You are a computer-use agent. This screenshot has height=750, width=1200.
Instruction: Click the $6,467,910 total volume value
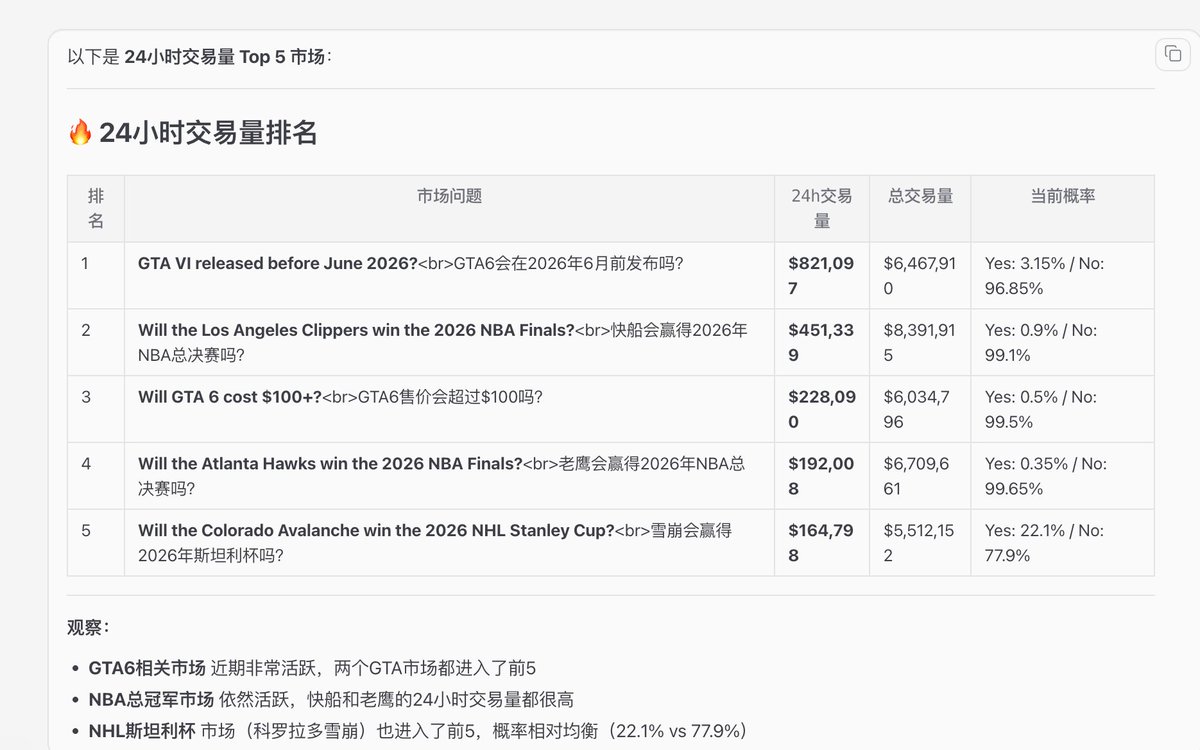(x=919, y=276)
